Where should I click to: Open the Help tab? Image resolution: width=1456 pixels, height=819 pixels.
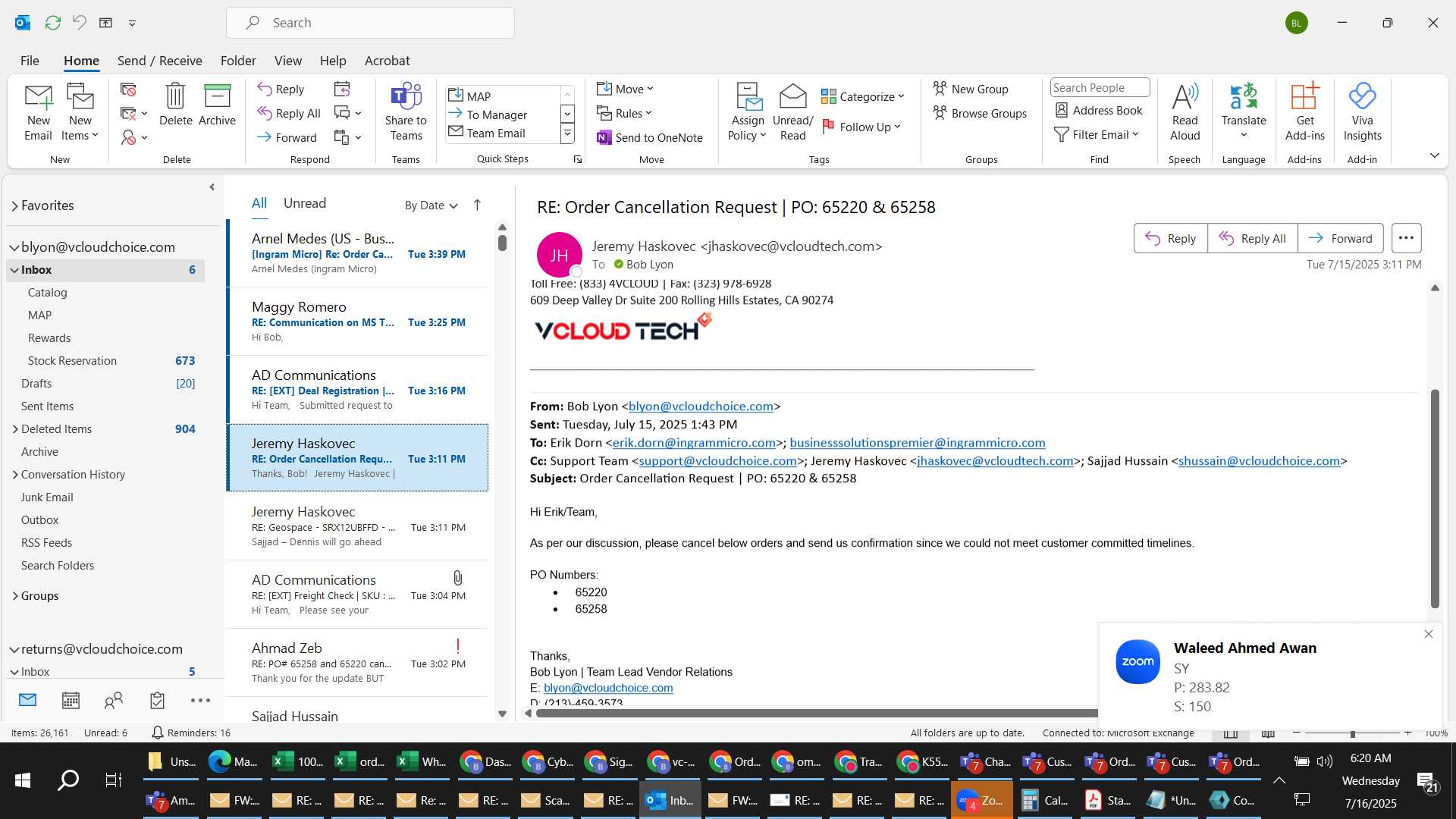click(332, 61)
